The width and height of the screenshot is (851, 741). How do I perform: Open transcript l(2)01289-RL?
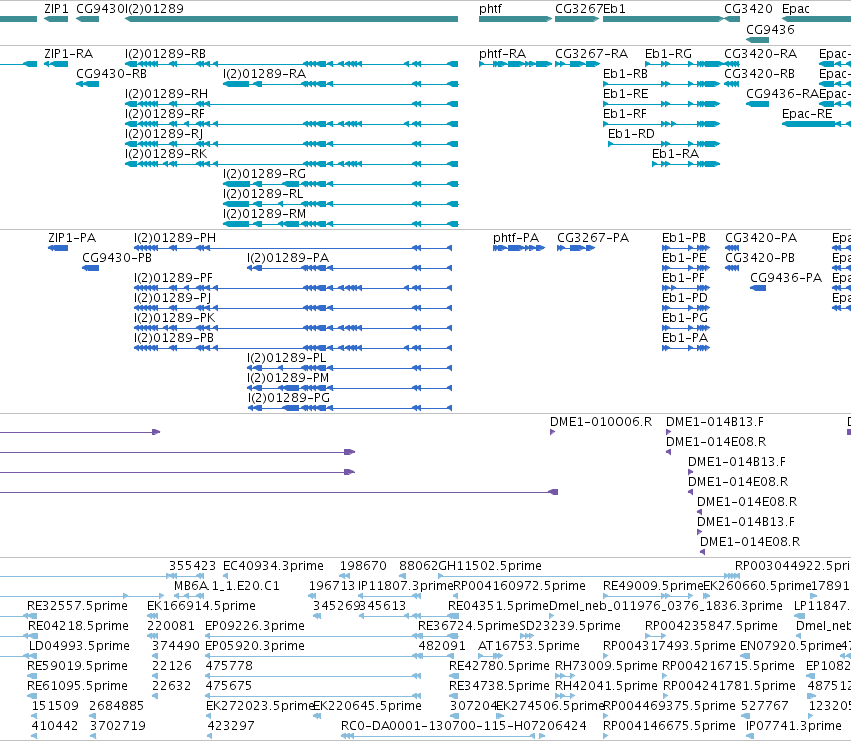pos(263,194)
